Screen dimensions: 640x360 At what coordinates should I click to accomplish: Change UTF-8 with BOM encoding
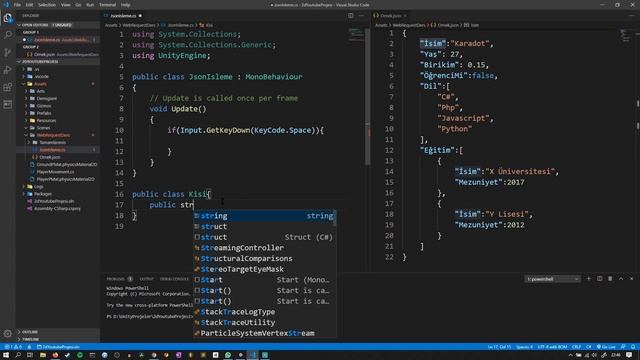[x=552, y=347]
